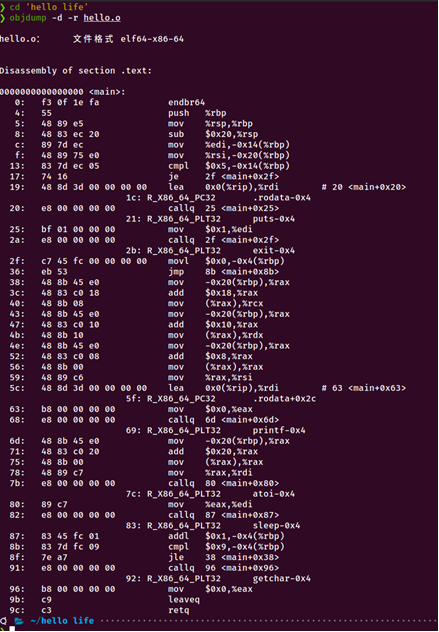Image resolution: width=439 pixels, height=632 pixels.
Task: Click the objdump command word
Action: tap(28, 18)
